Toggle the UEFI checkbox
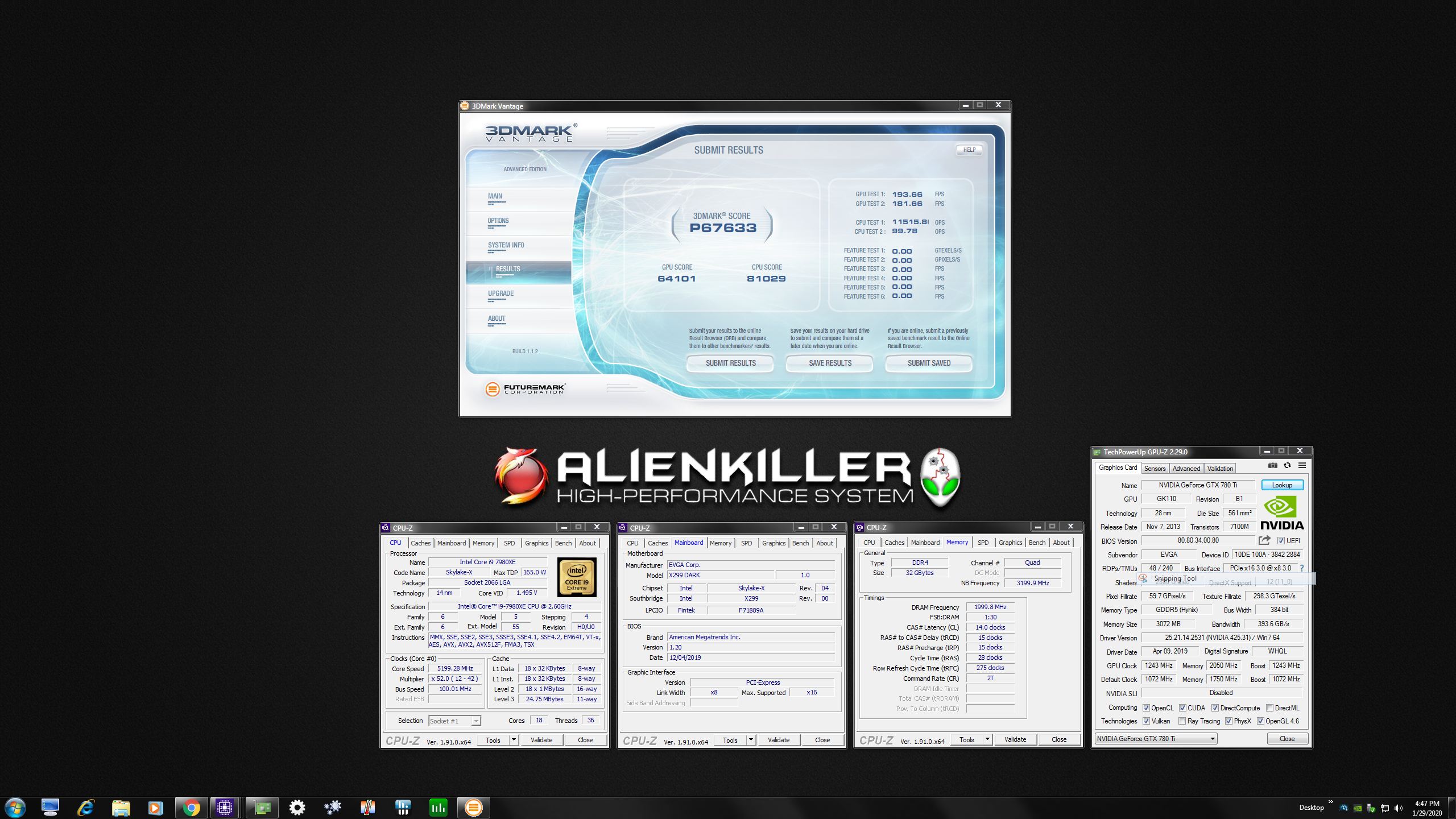1456x819 pixels. pos(1281,541)
